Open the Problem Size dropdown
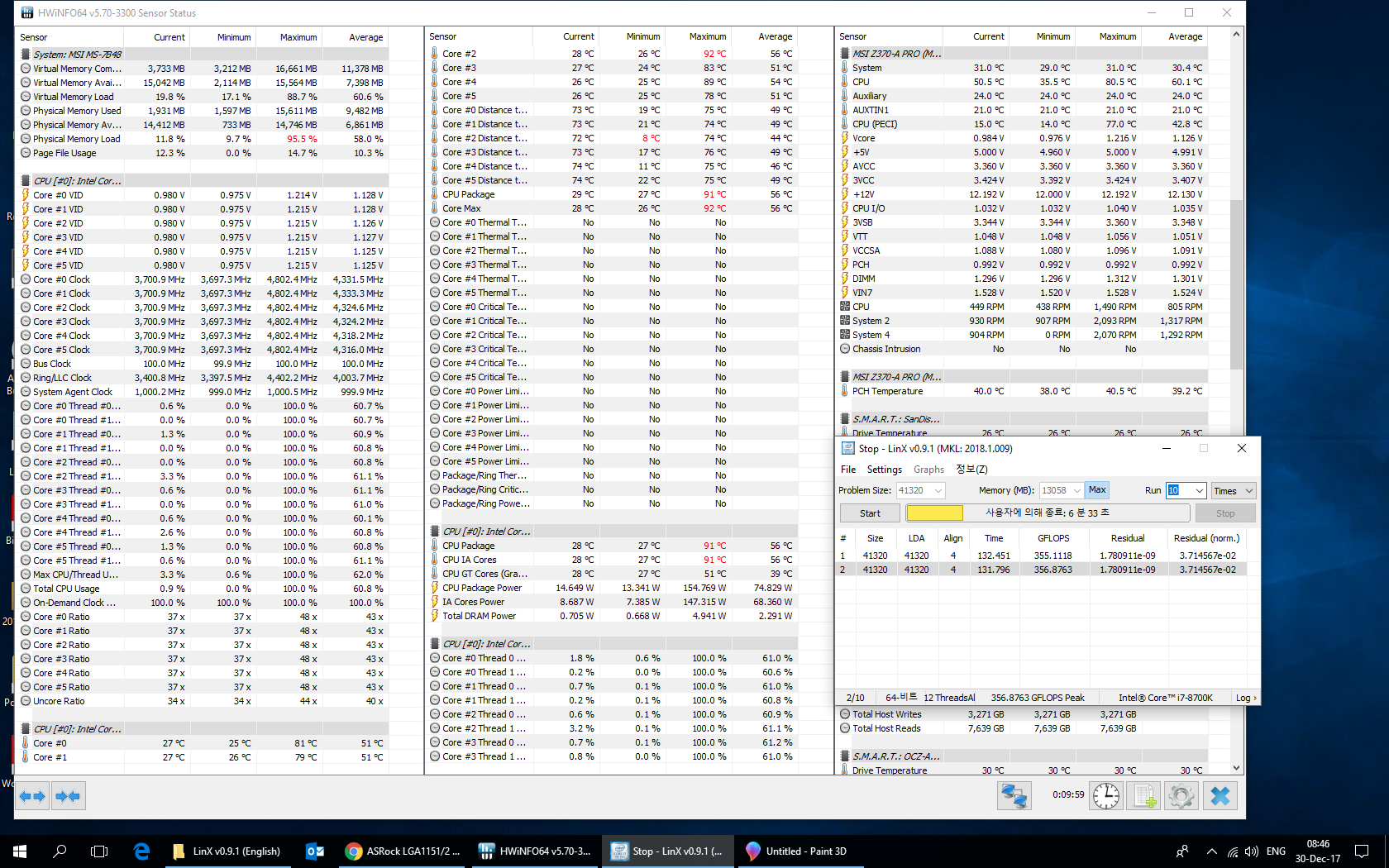 [x=920, y=490]
